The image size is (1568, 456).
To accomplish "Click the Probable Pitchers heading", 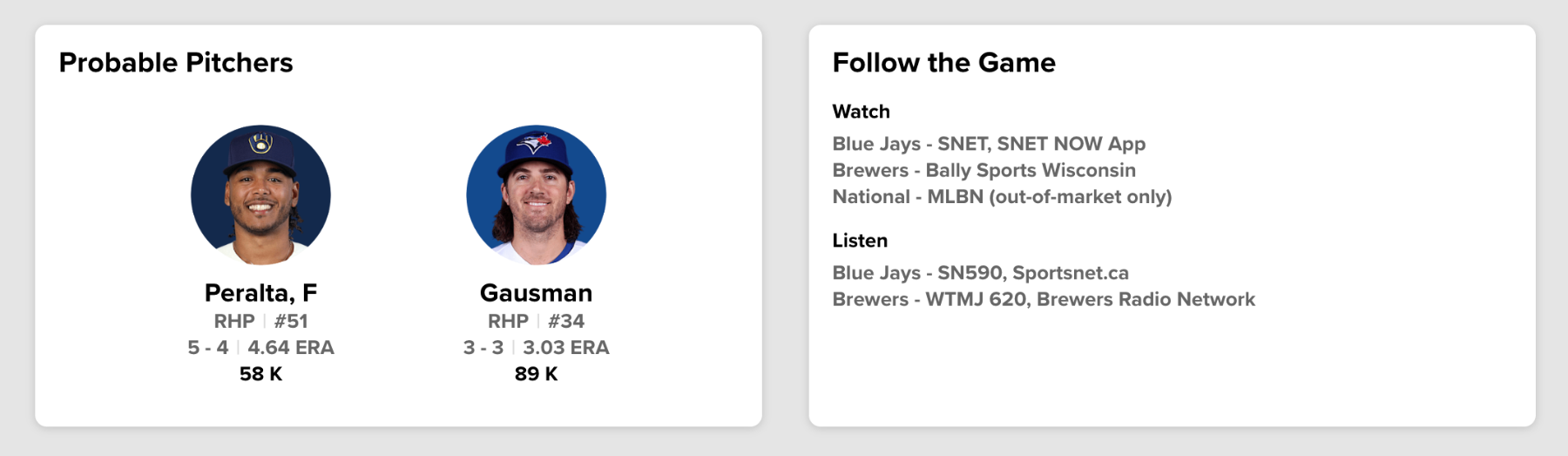I will [176, 63].
